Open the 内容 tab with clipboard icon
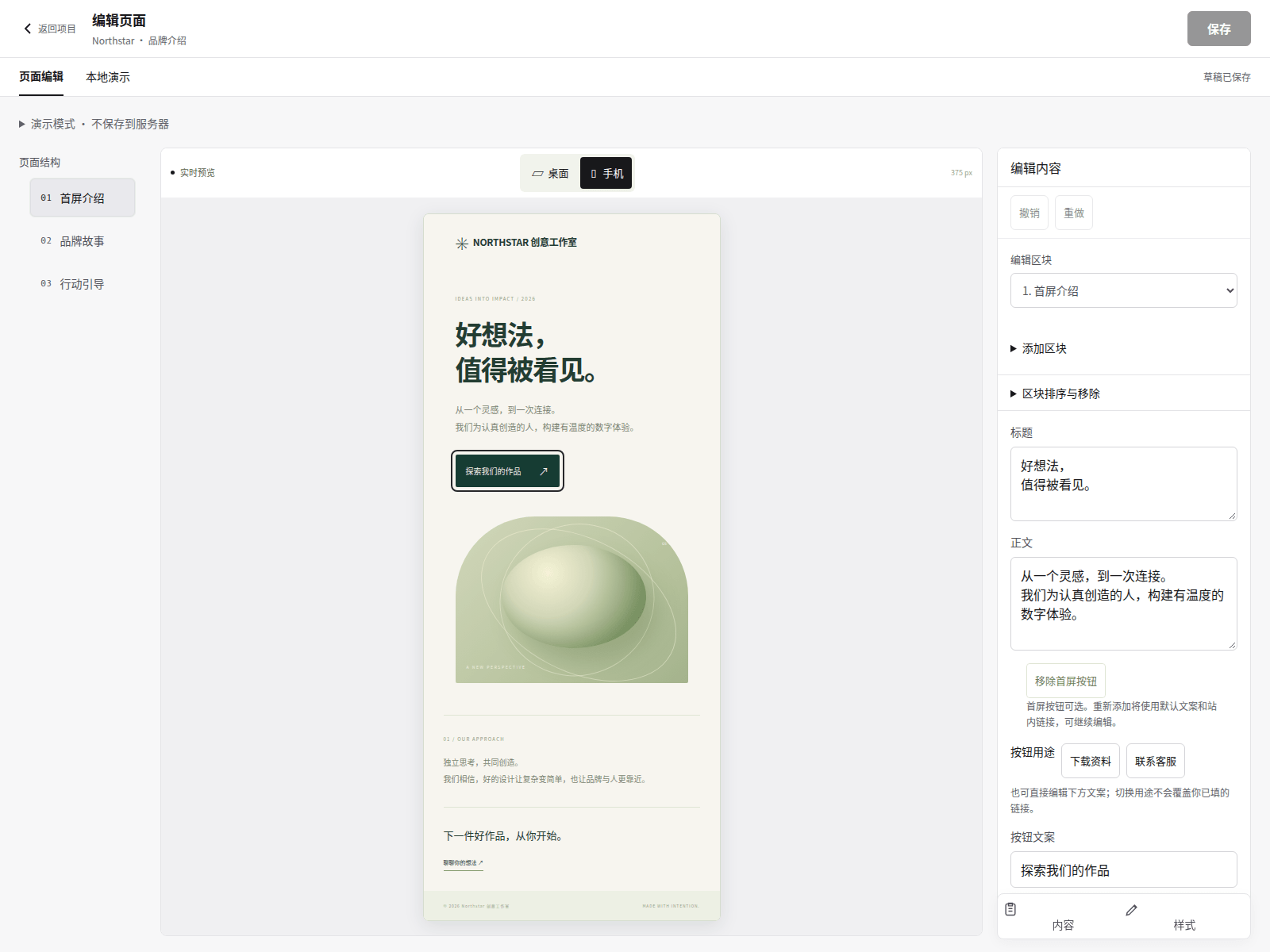The width and height of the screenshot is (1270, 952). [x=1063, y=917]
